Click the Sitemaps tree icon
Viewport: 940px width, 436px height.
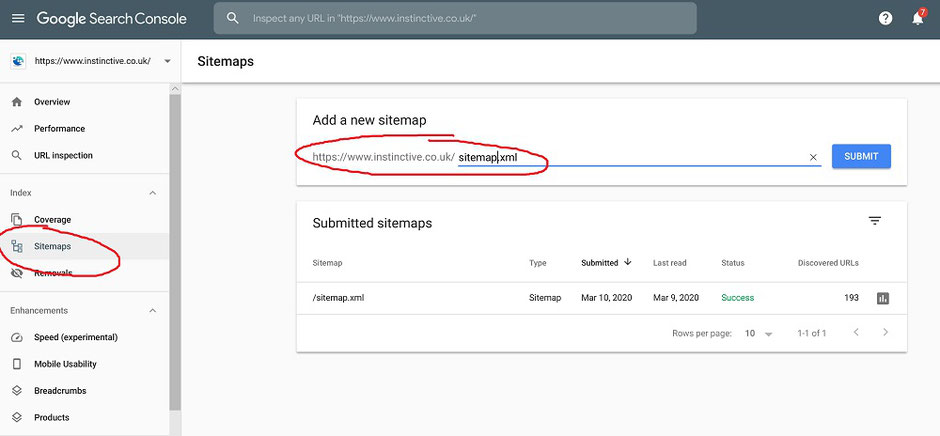tap(17, 246)
